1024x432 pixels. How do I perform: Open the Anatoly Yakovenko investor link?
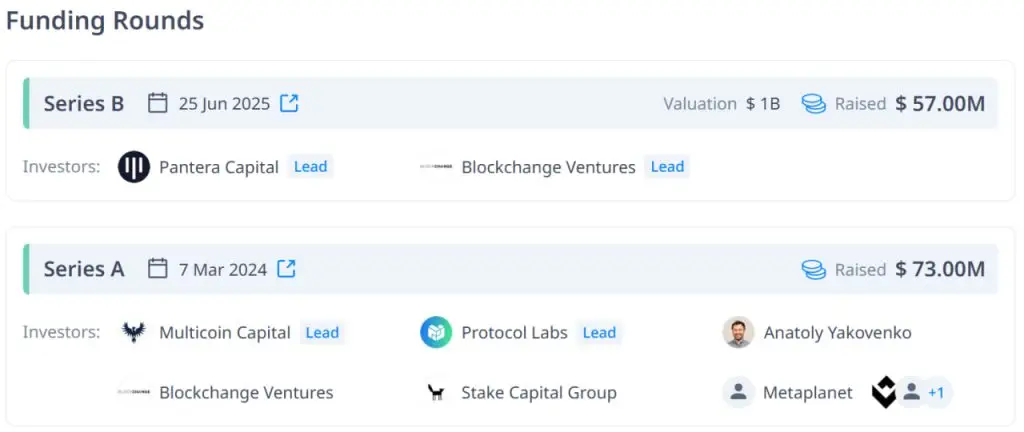pos(837,333)
